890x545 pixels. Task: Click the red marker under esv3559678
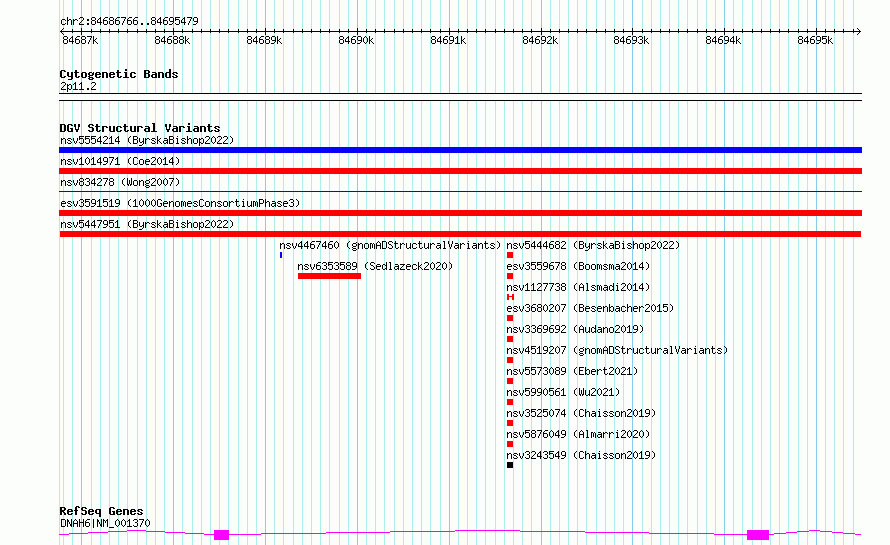pyautogui.click(x=510, y=276)
